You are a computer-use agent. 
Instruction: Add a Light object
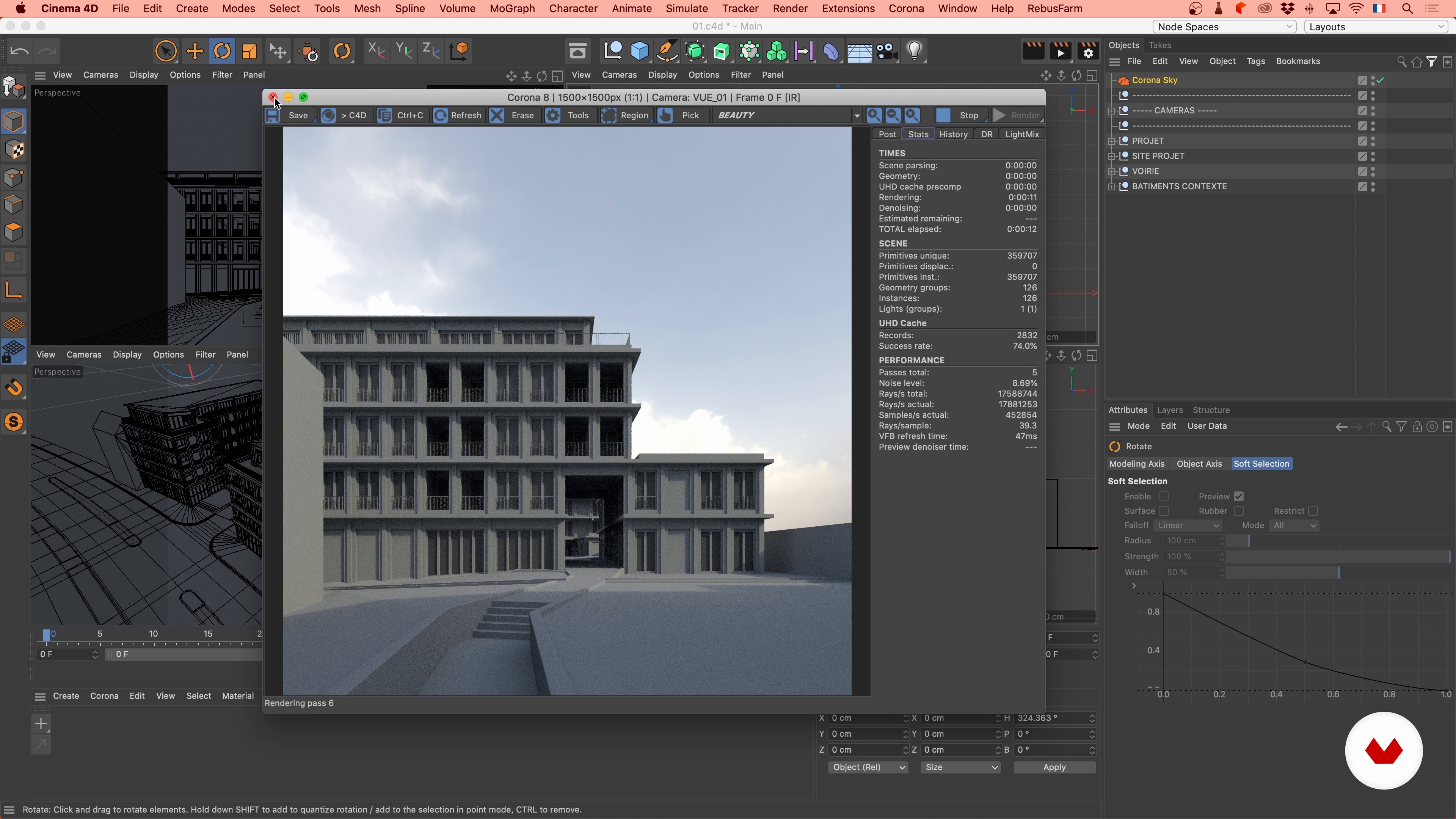(x=915, y=52)
